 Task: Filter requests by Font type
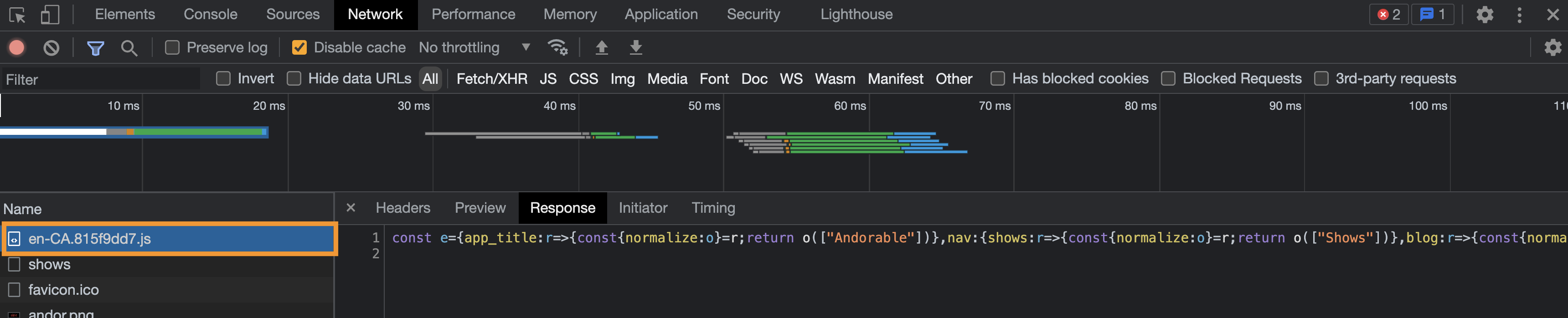coord(714,78)
